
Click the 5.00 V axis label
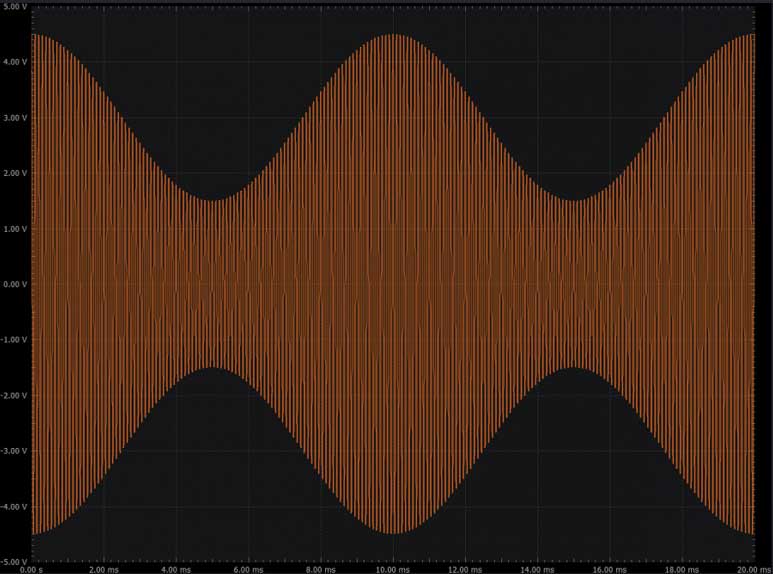coord(15,6)
